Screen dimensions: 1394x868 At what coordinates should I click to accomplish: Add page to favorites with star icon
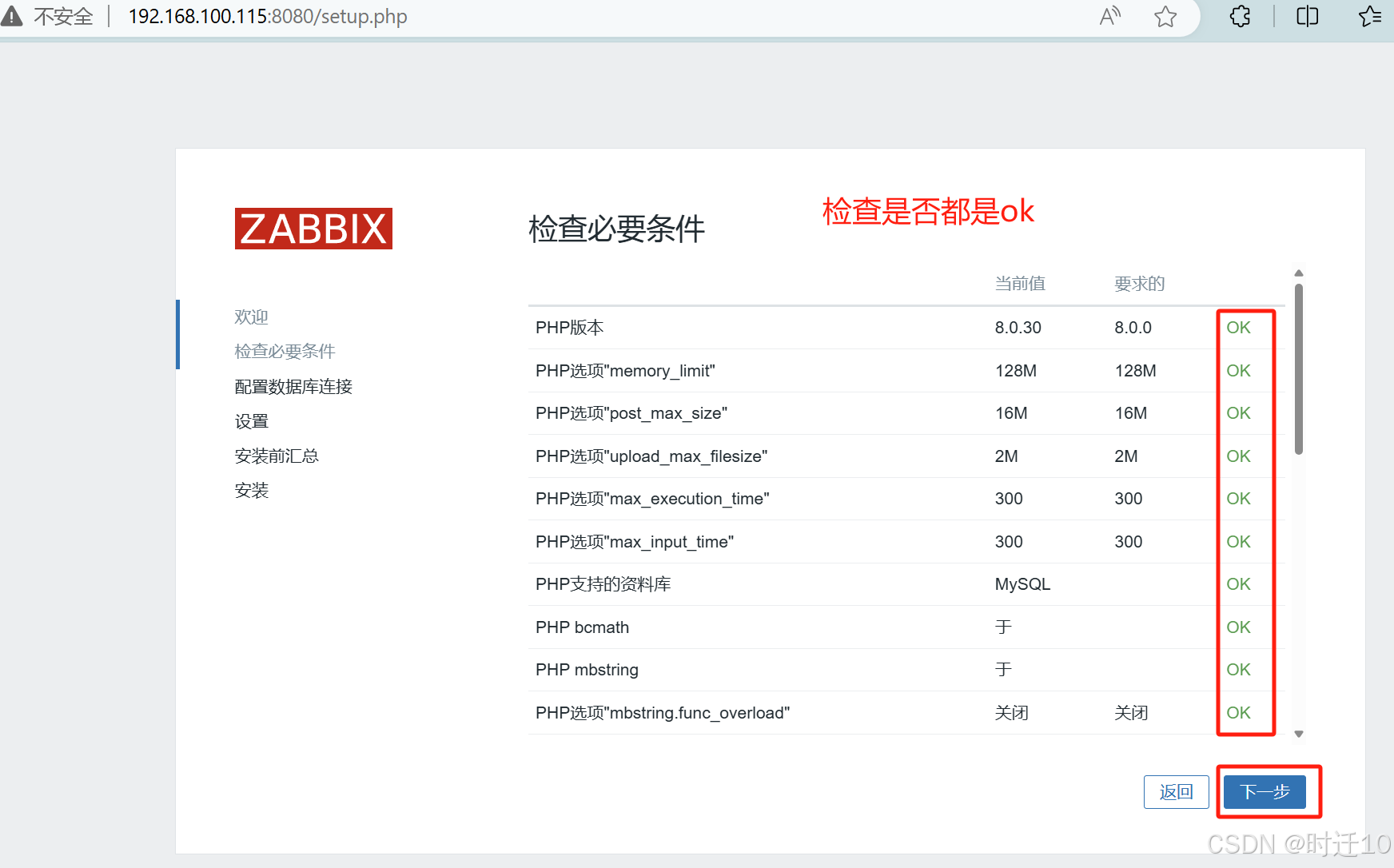(x=1165, y=16)
